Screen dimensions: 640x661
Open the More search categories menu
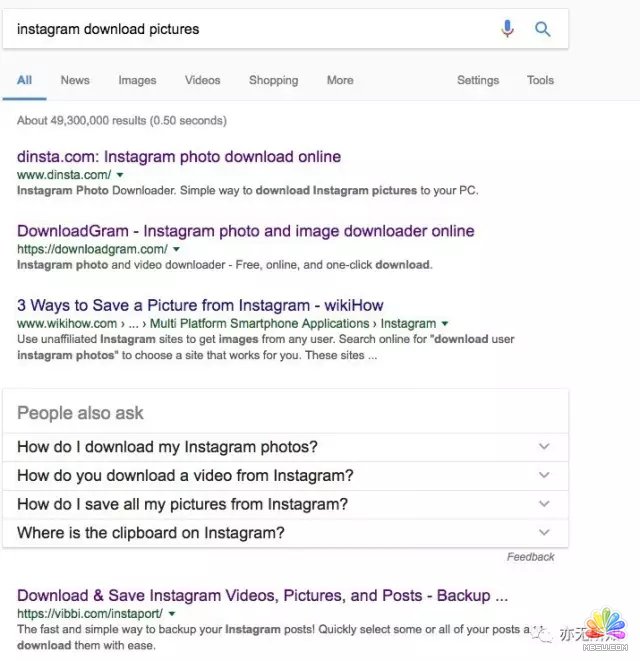click(340, 80)
